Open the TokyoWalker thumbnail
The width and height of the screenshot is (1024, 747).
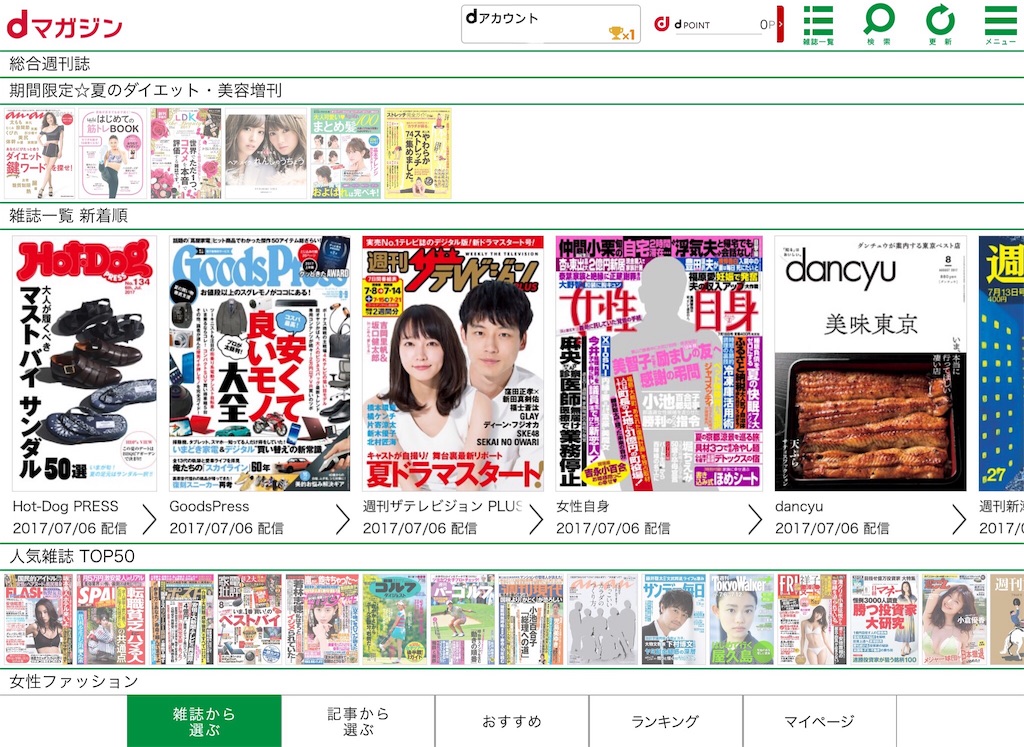[742, 620]
